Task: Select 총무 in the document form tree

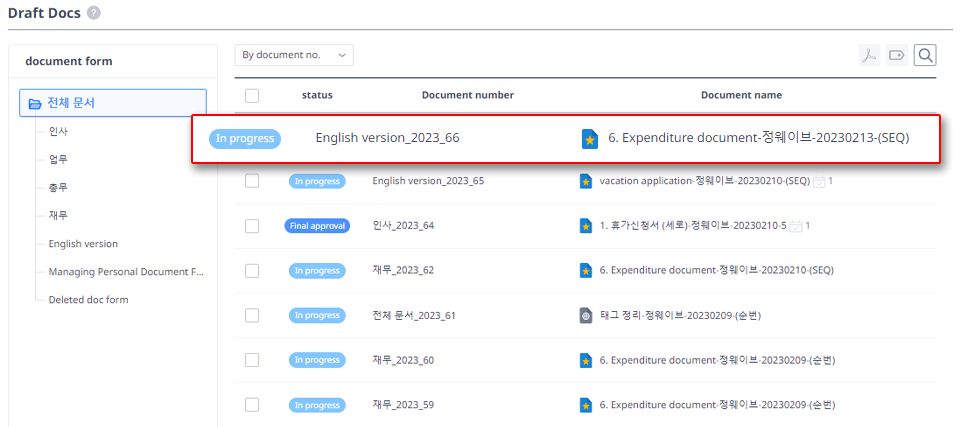Action: (x=58, y=187)
